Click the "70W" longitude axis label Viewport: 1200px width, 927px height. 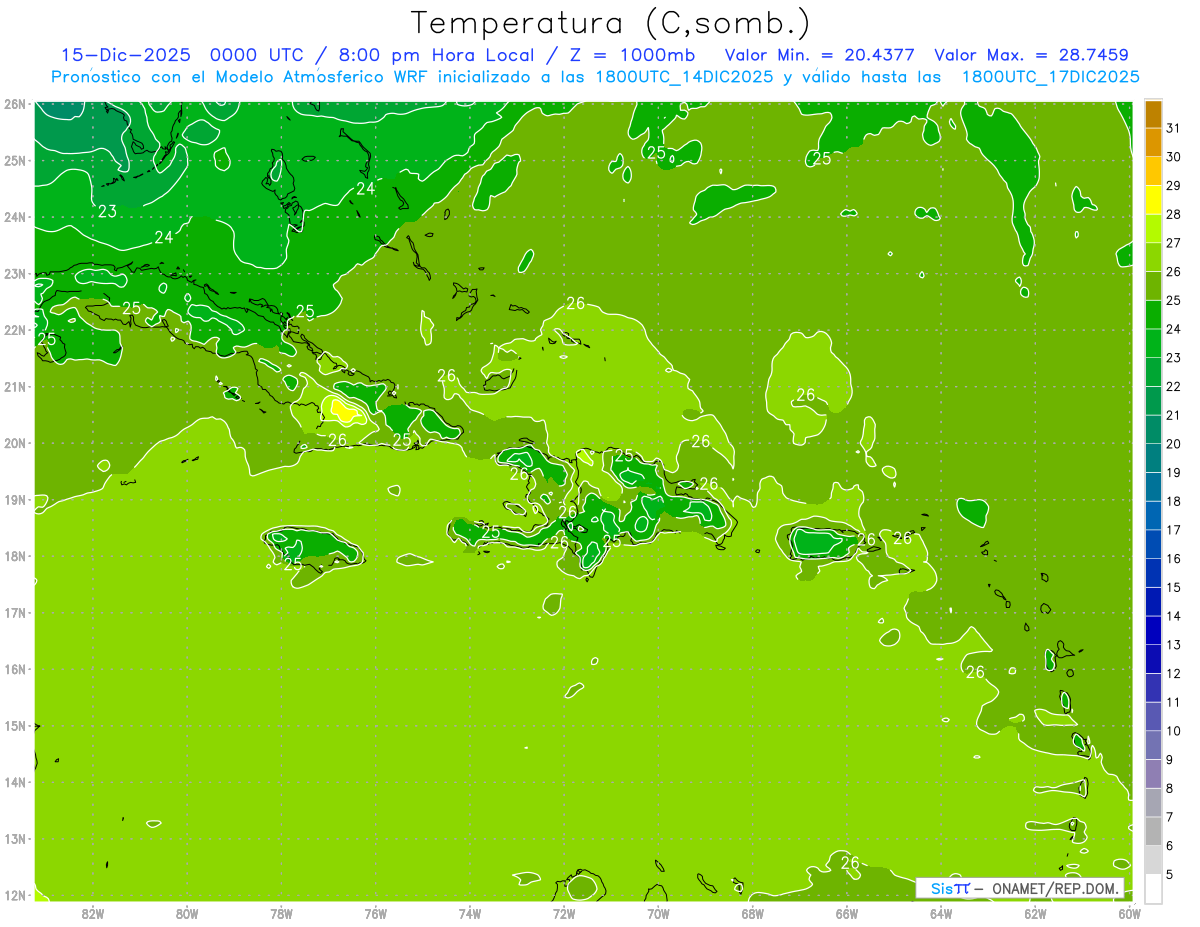click(x=658, y=913)
